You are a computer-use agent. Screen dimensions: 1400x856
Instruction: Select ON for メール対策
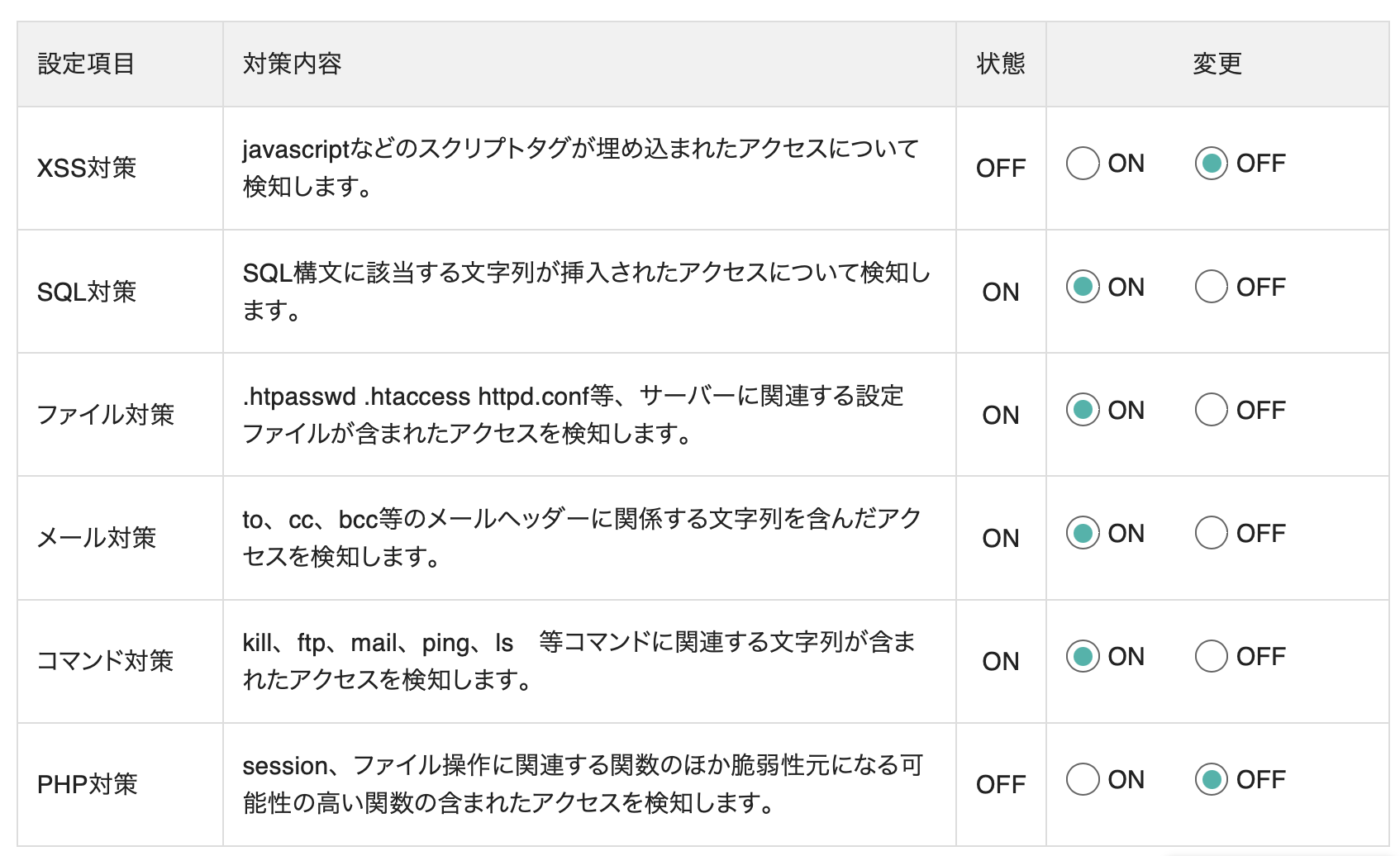[1083, 533]
